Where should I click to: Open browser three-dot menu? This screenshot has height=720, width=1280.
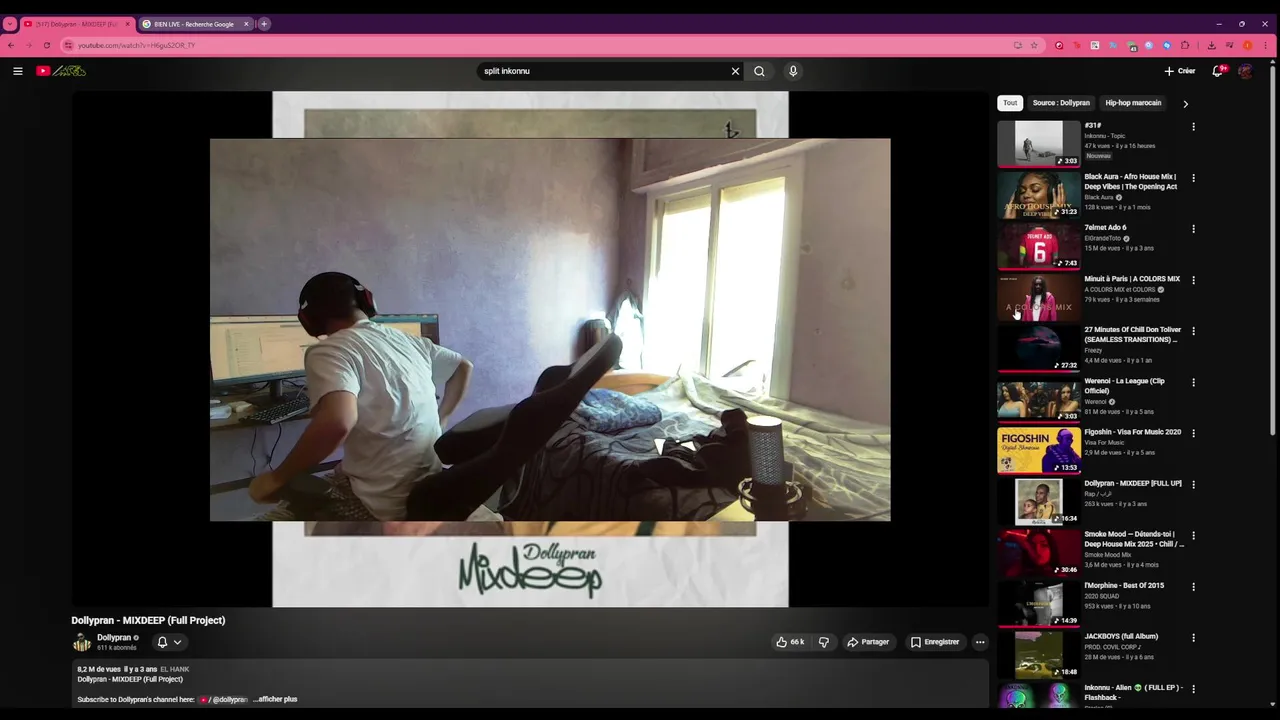(x=1266, y=45)
